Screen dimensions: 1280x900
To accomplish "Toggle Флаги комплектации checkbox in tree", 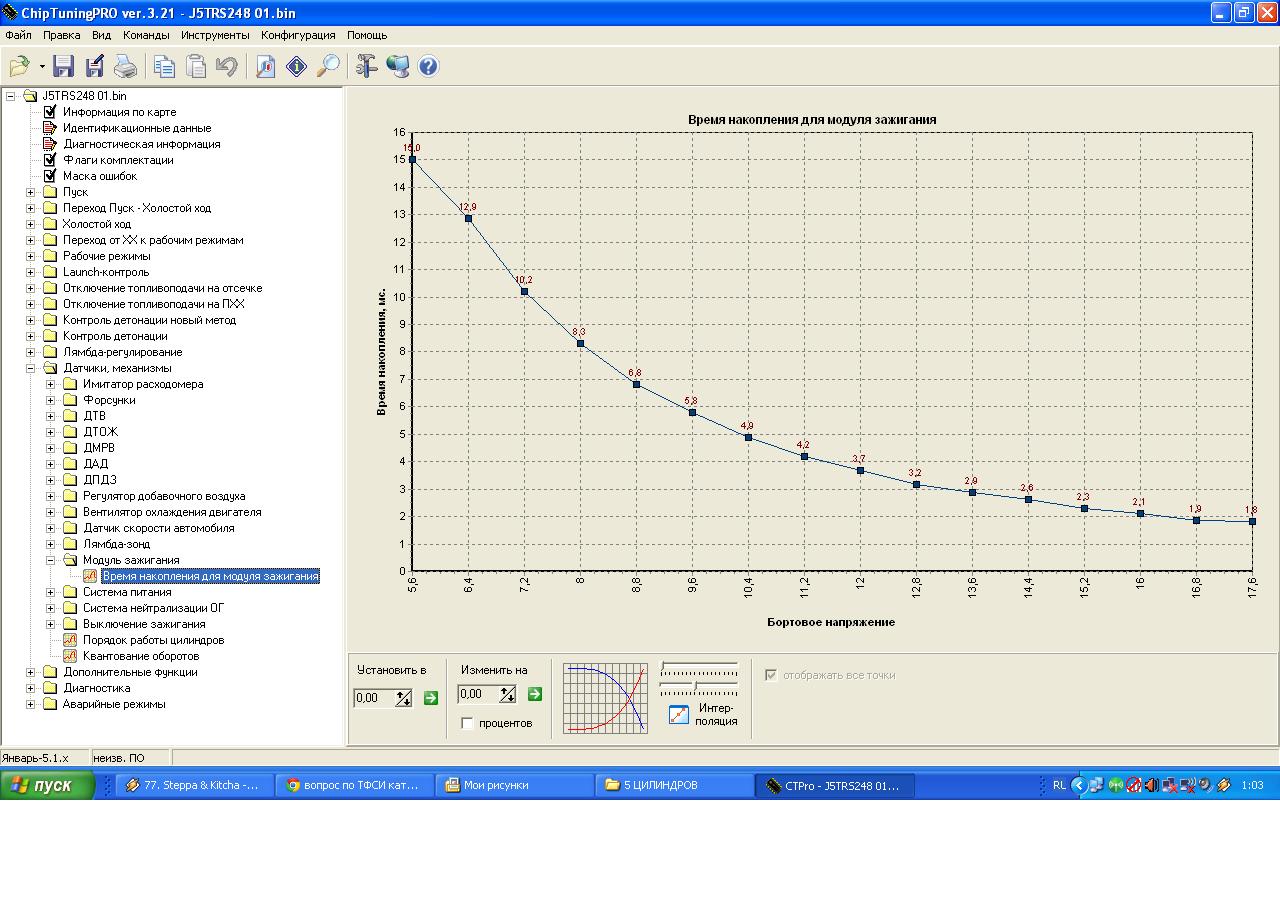I will pyautogui.click(x=50, y=160).
